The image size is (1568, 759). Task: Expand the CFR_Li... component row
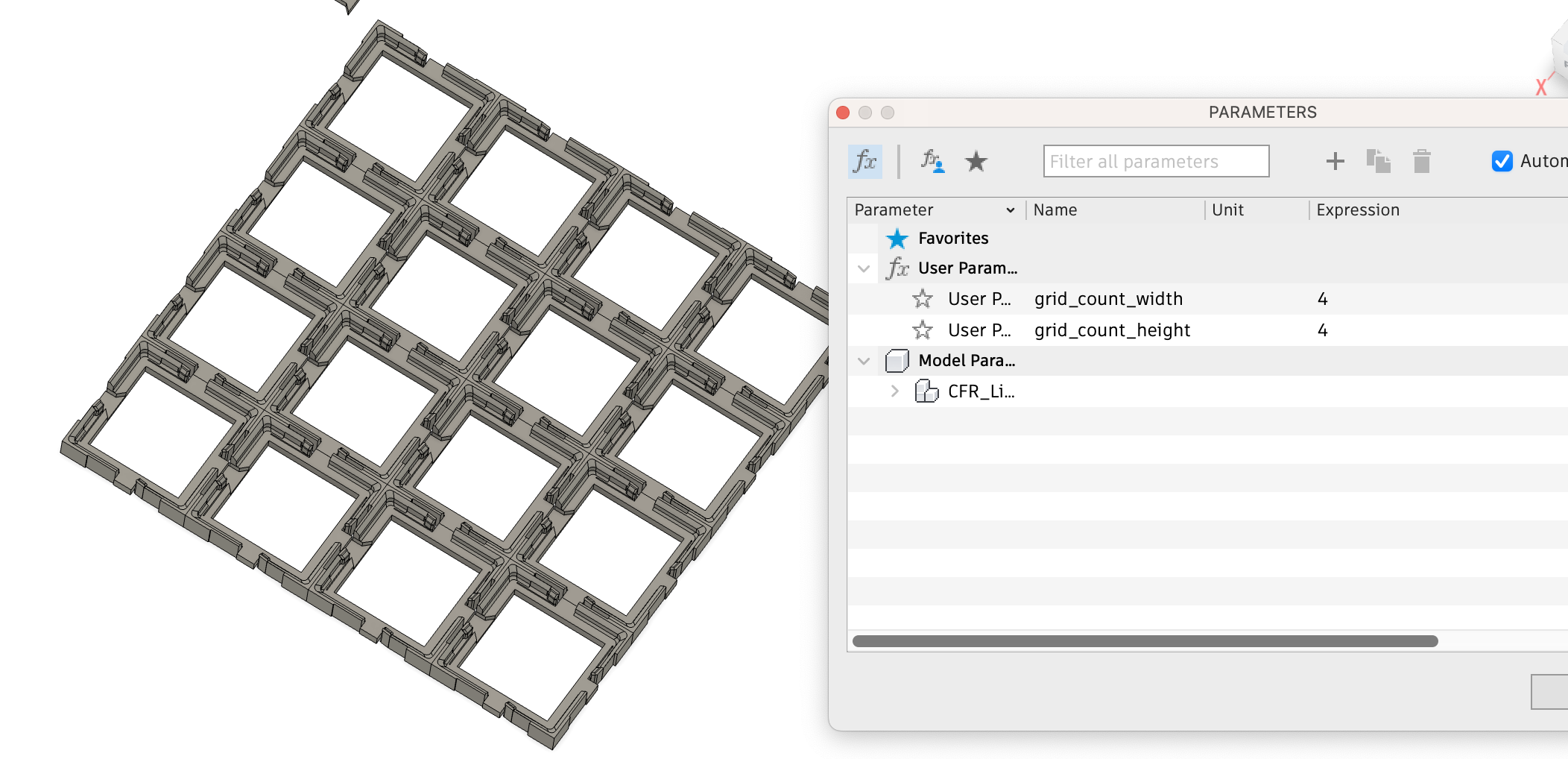click(895, 391)
